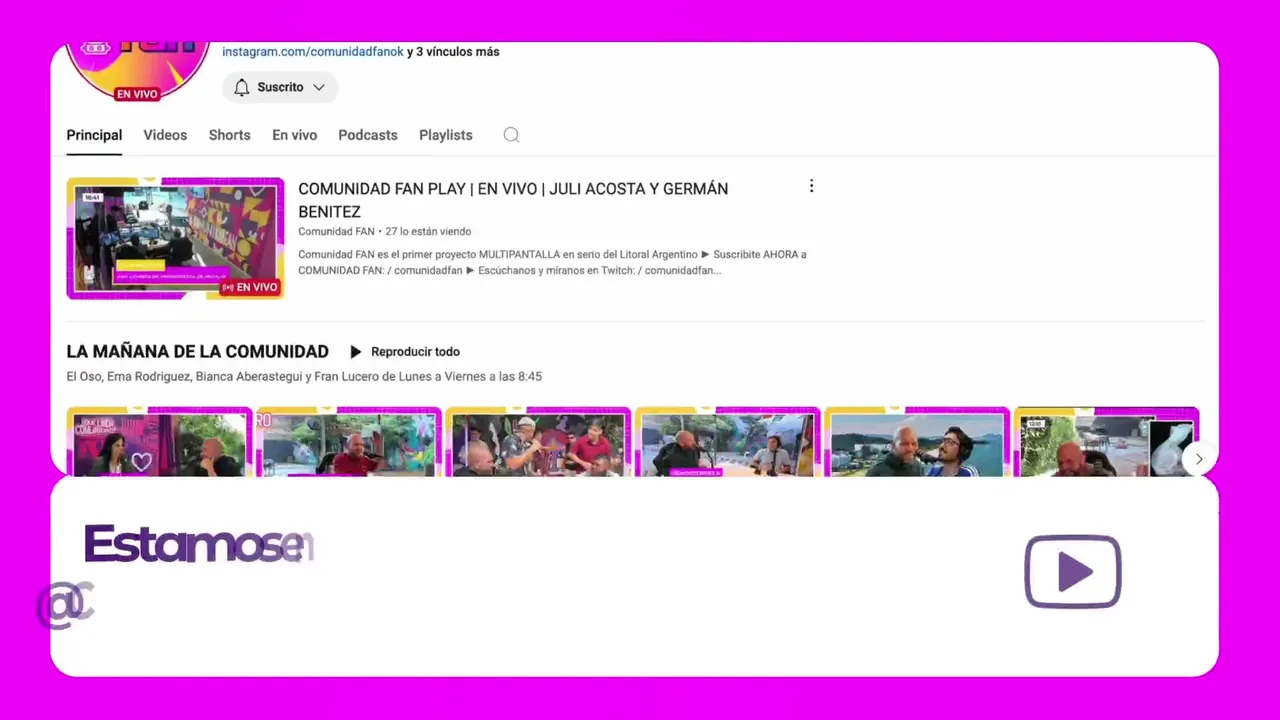
Task: Click the bell icon in Suscrito button
Action: (241, 87)
